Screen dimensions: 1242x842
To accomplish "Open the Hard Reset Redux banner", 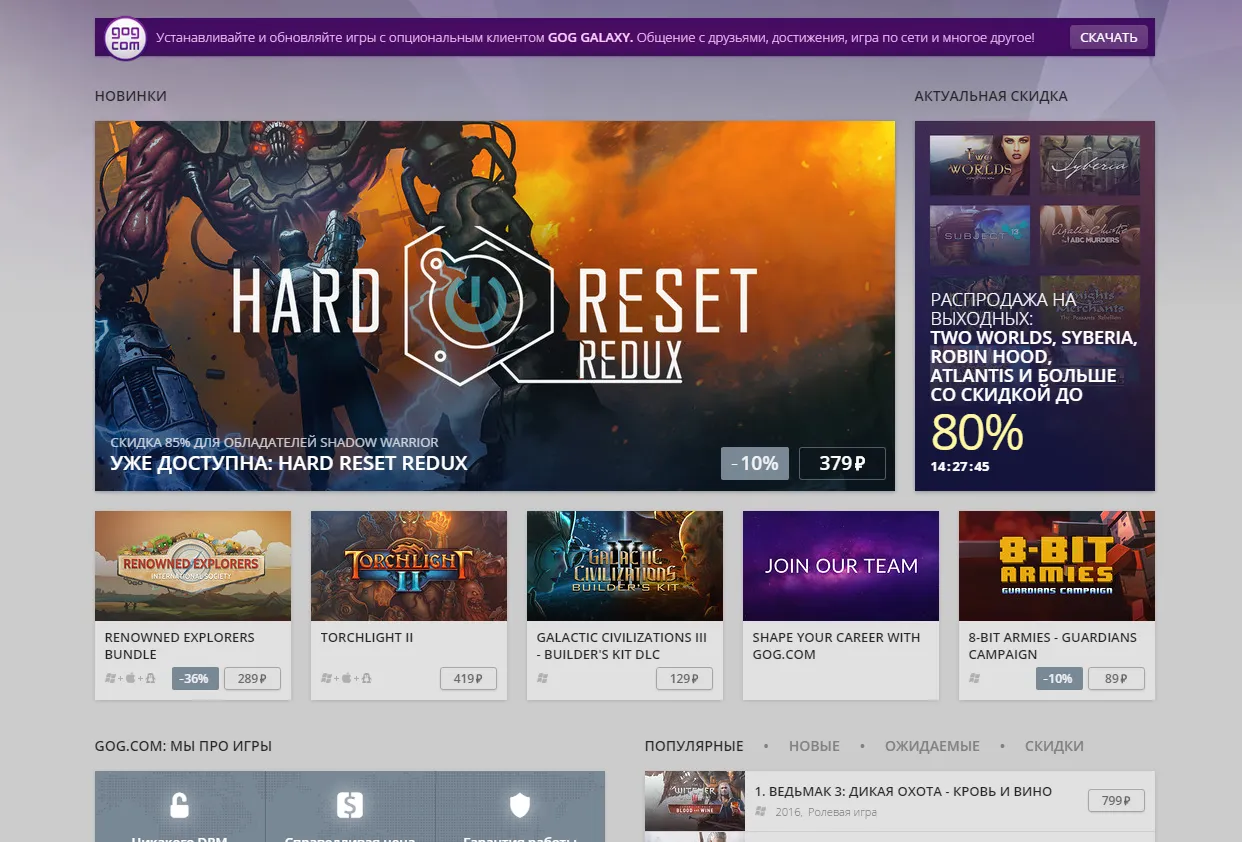I will (x=495, y=306).
